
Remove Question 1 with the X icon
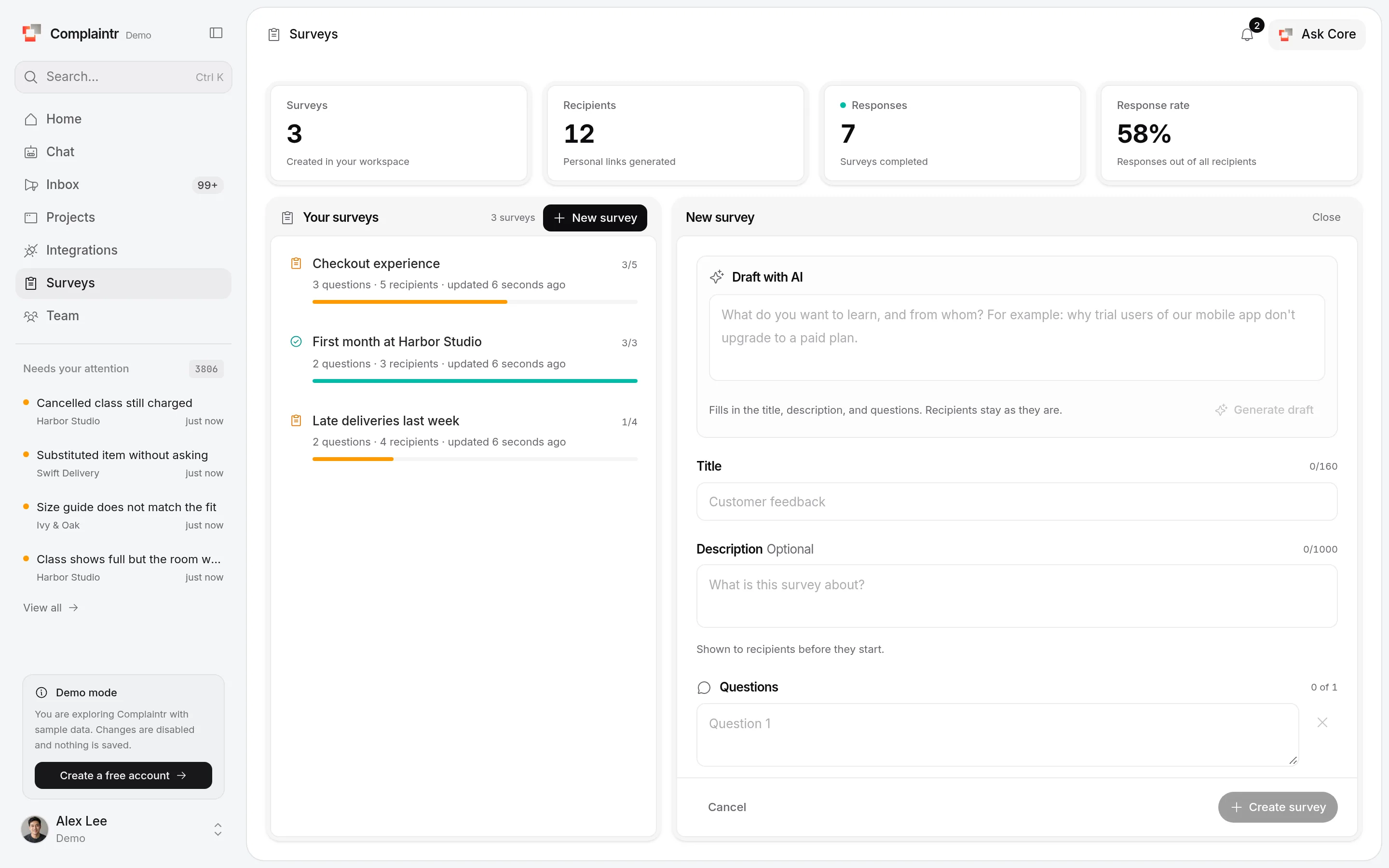(x=1322, y=723)
